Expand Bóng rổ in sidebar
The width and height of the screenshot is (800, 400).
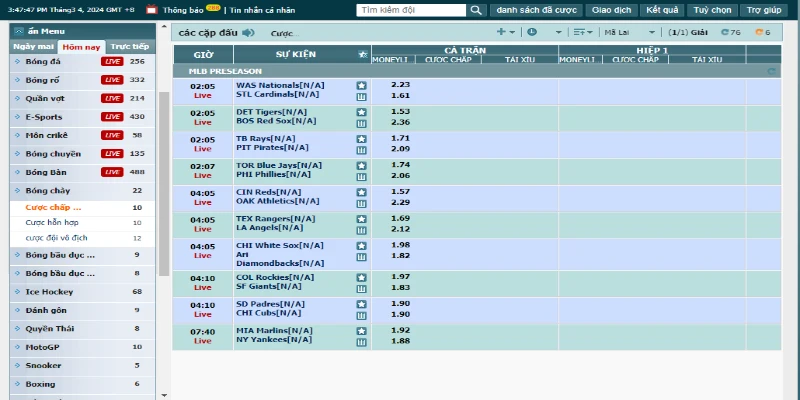tap(82, 80)
